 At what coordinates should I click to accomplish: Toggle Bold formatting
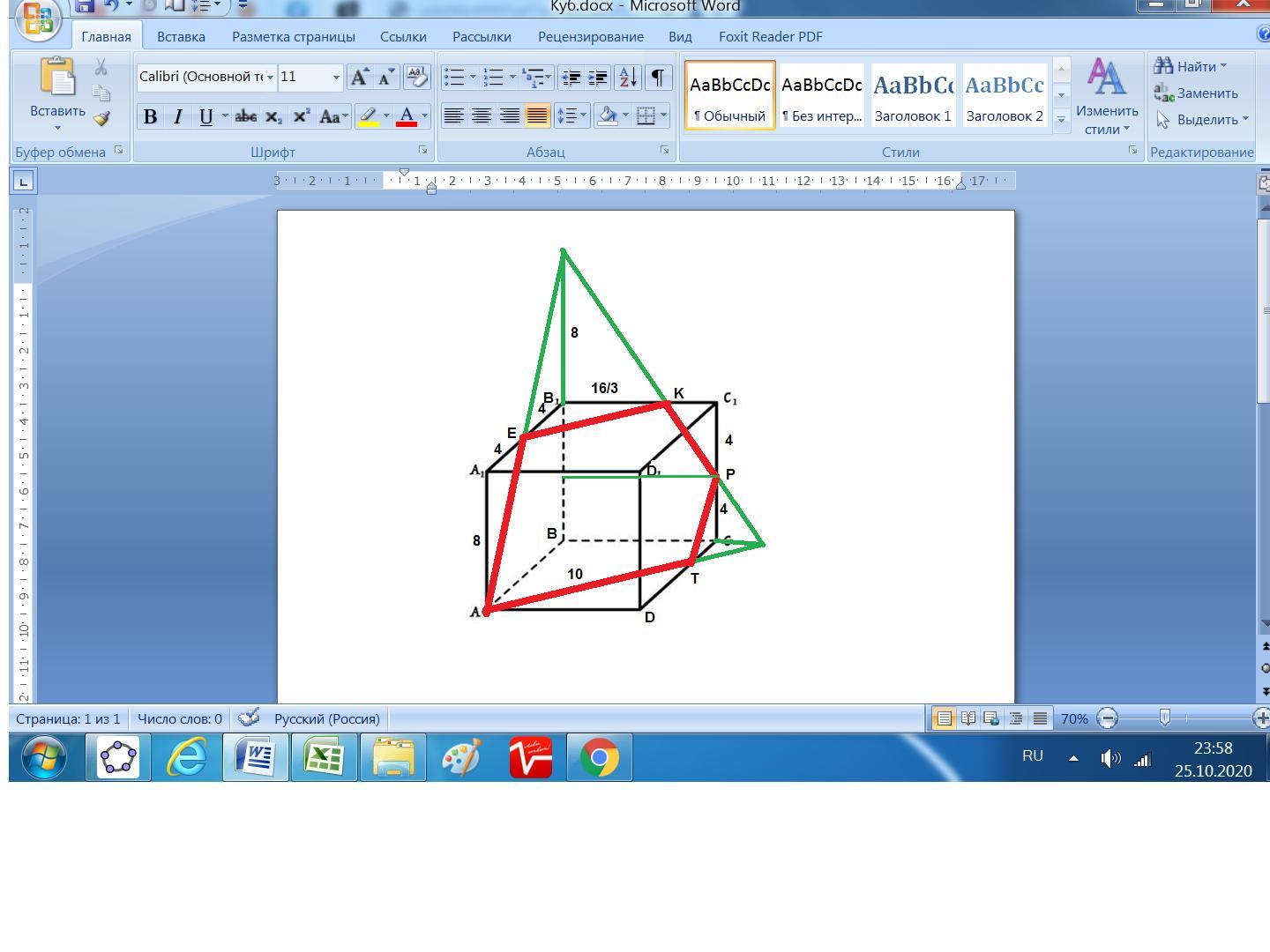[x=150, y=116]
